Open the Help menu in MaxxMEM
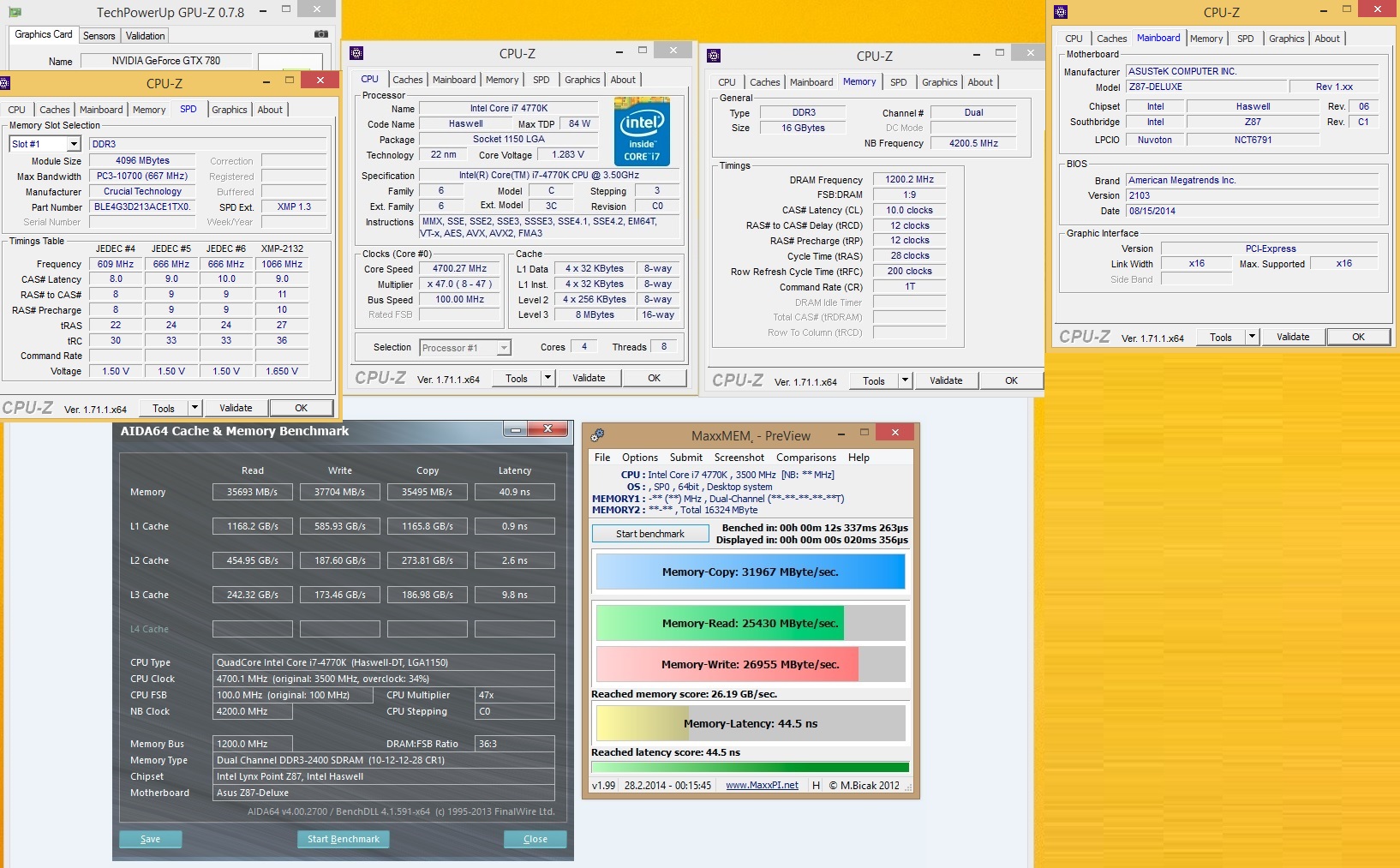 859,458
